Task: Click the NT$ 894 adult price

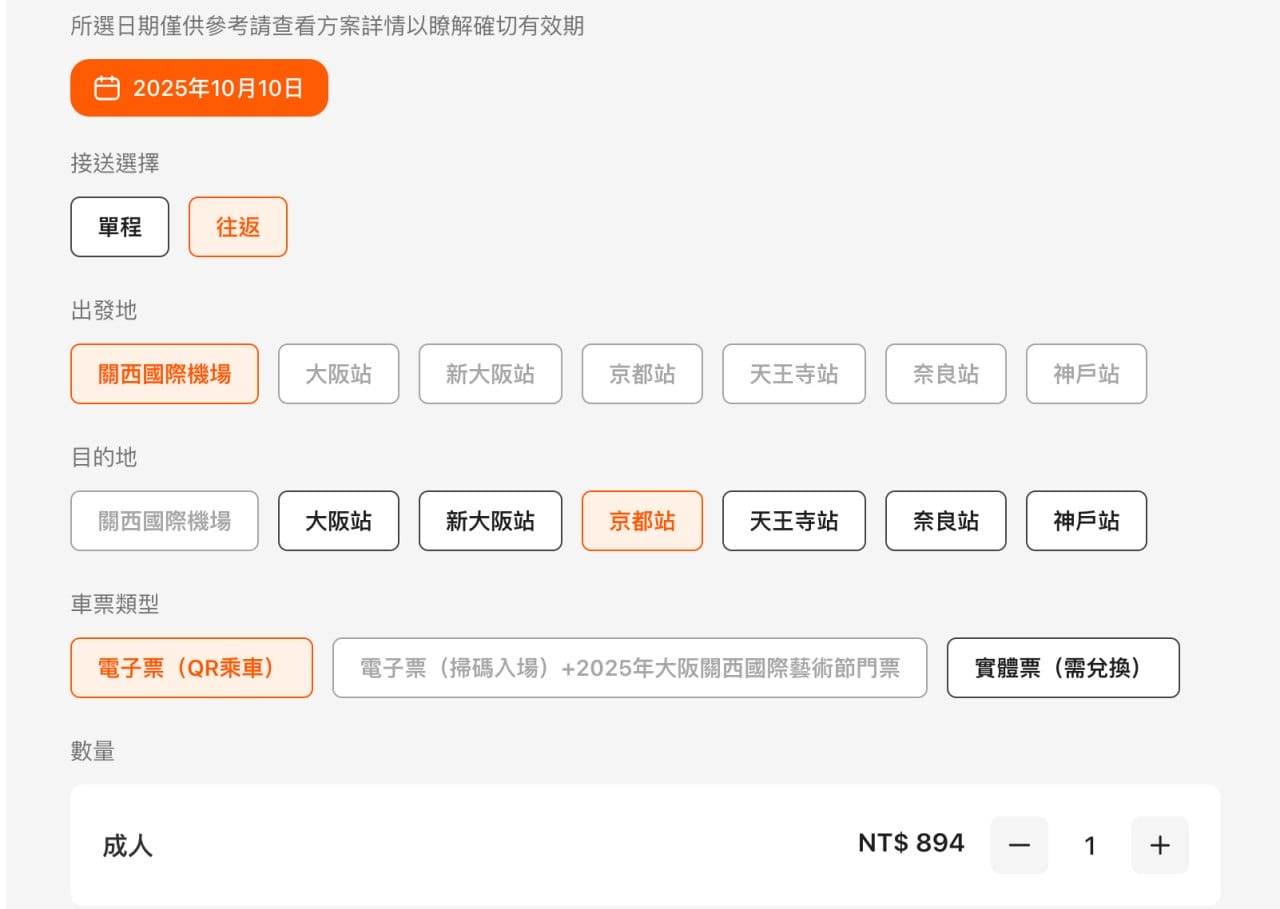Action: 912,843
